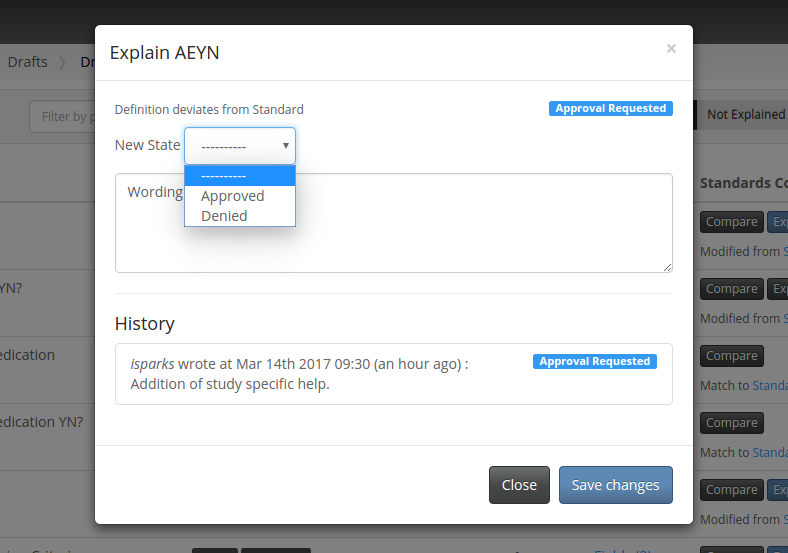788x553 pixels.
Task: Click the isparks history comment entry
Action: tap(300, 374)
